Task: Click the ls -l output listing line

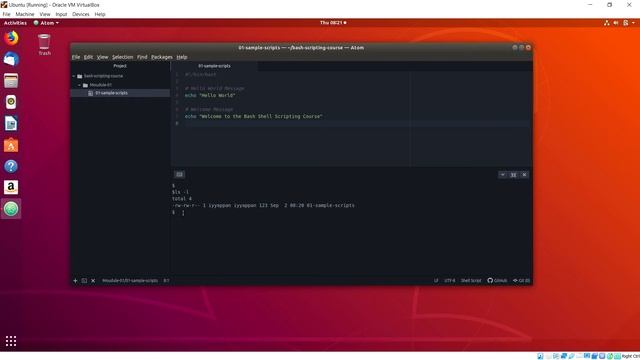Action: 263,206
